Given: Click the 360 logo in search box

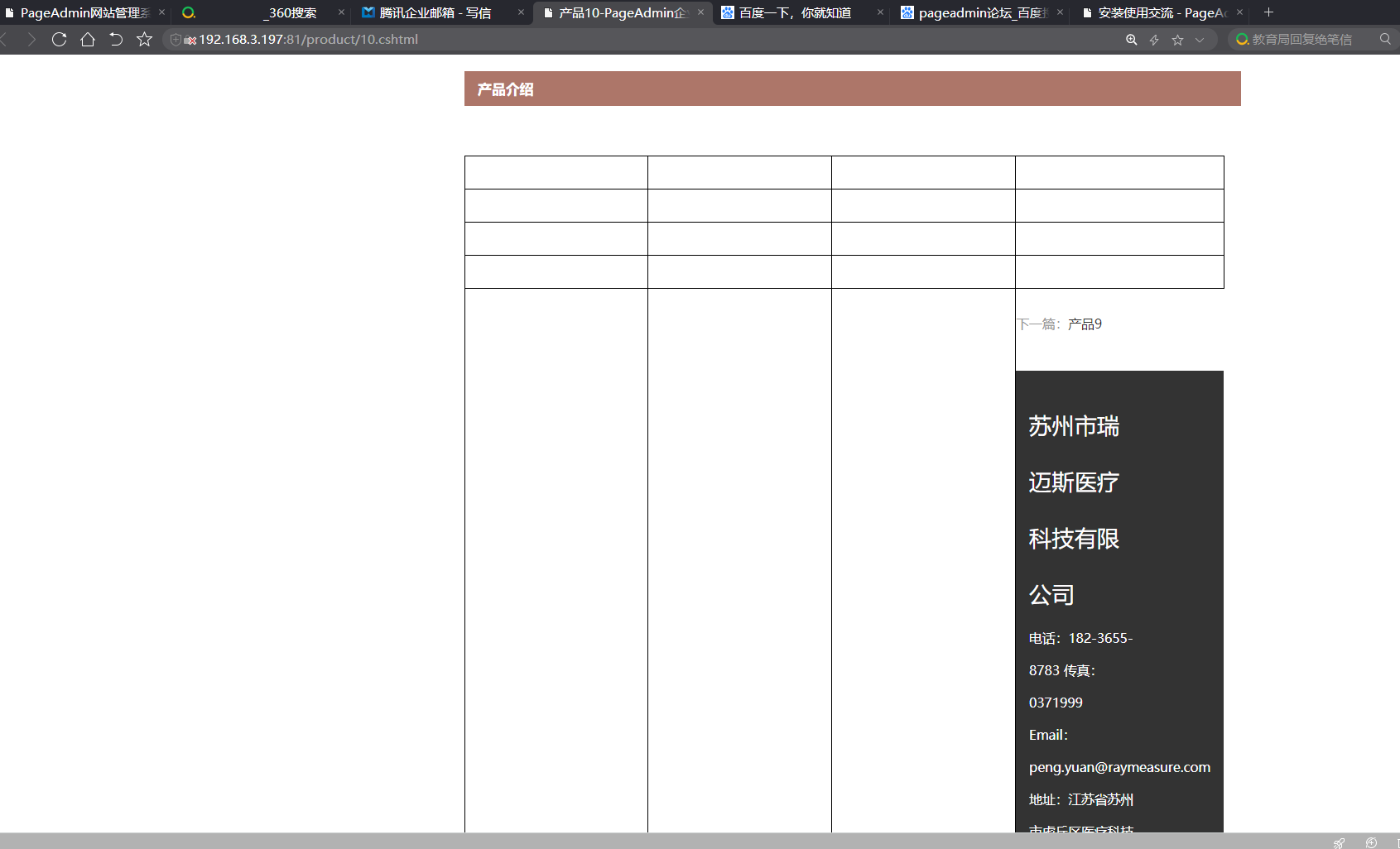Looking at the screenshot, I should click(1242, 39).
